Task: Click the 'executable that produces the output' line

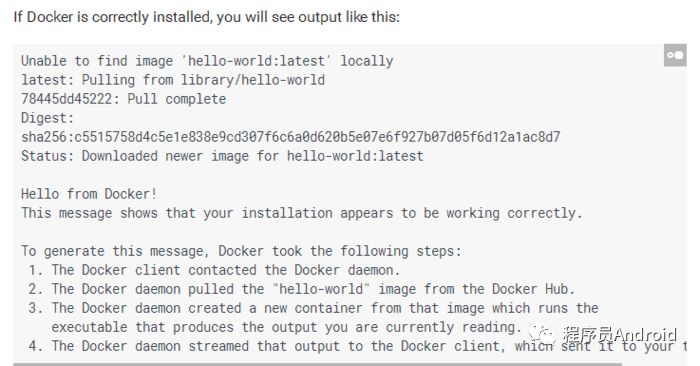Action: (x=286, y=327)
